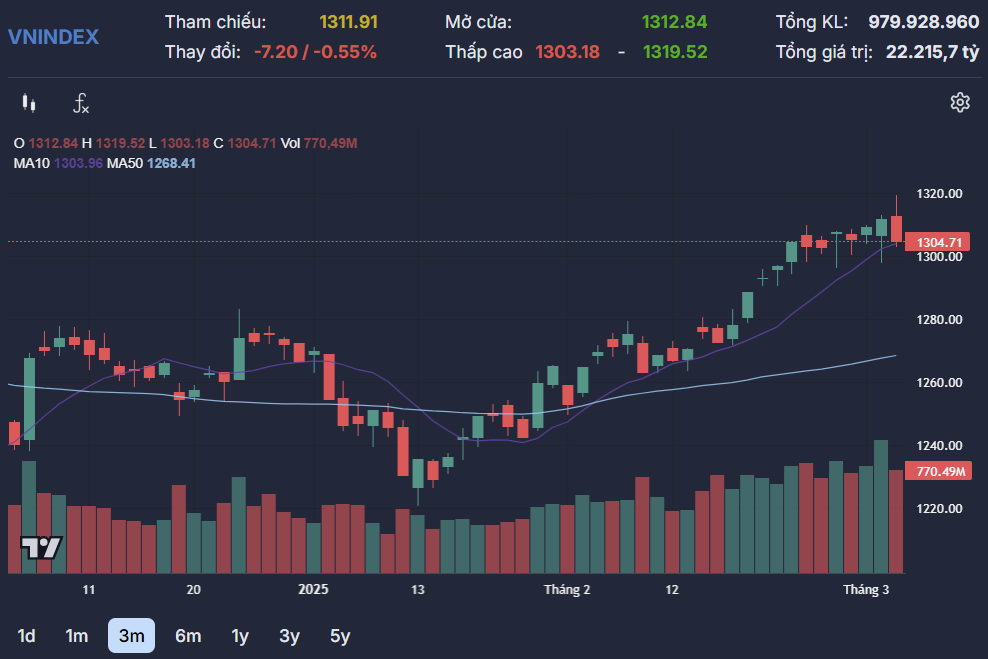Click the 1260.00 price axis label
The image size is (988, 659).
pos(939,382)
